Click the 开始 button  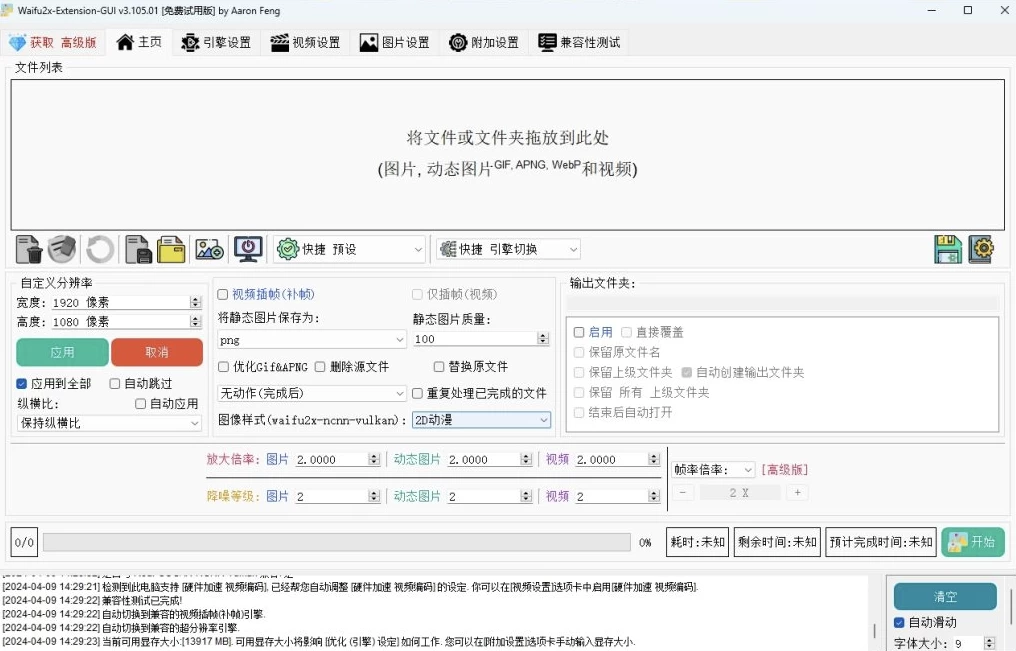[973, 541]
